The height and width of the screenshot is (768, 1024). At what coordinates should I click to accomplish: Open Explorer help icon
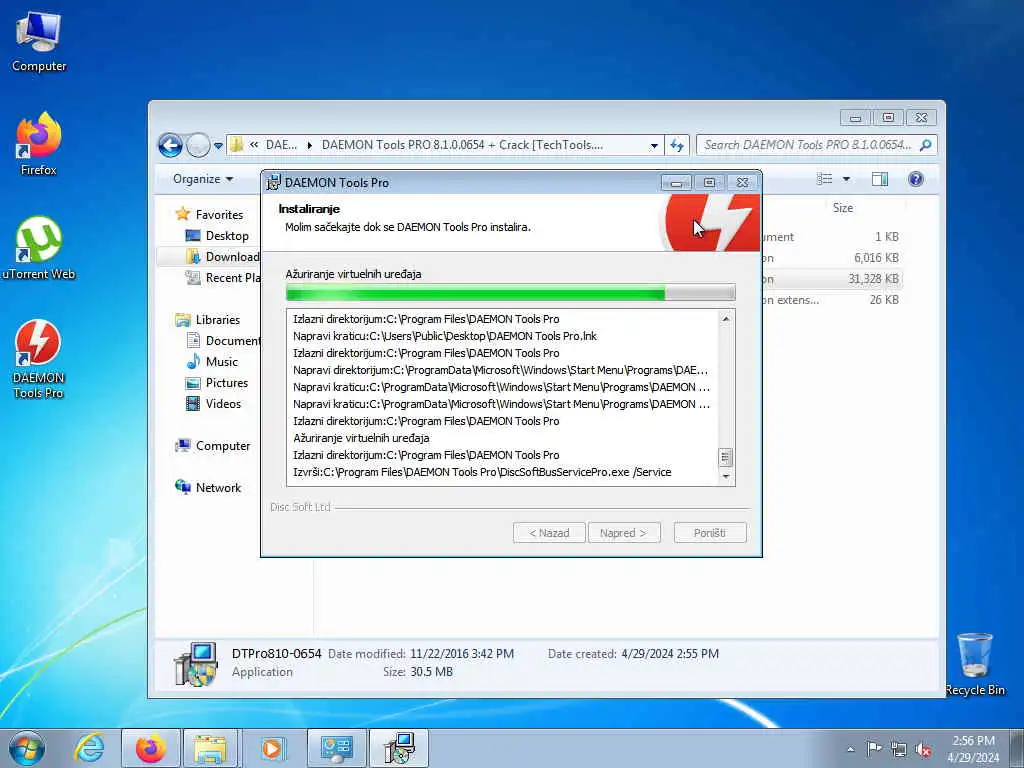[916, 179]
